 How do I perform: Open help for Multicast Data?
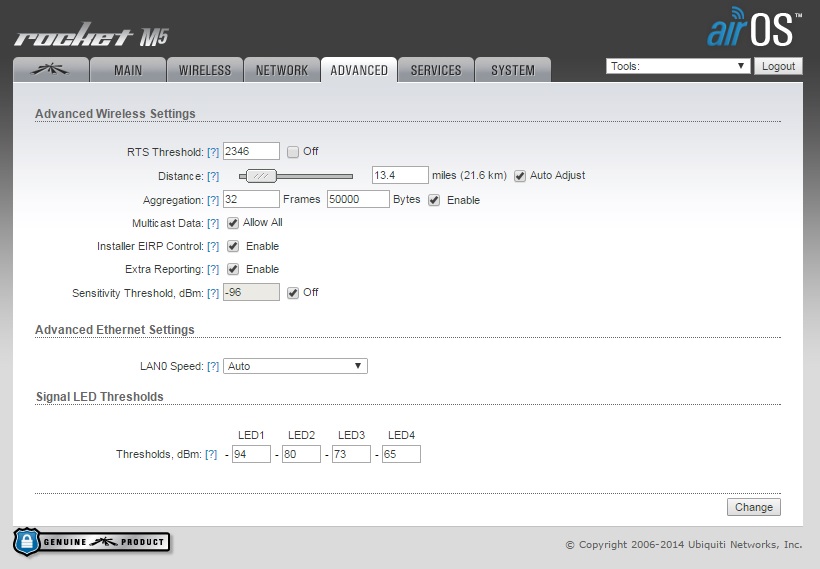213,223
